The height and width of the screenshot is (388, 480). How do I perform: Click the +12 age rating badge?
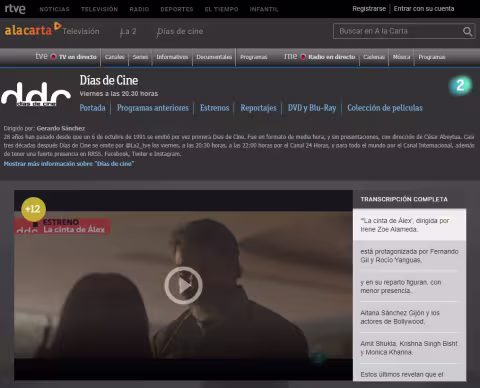click(33, 209)
